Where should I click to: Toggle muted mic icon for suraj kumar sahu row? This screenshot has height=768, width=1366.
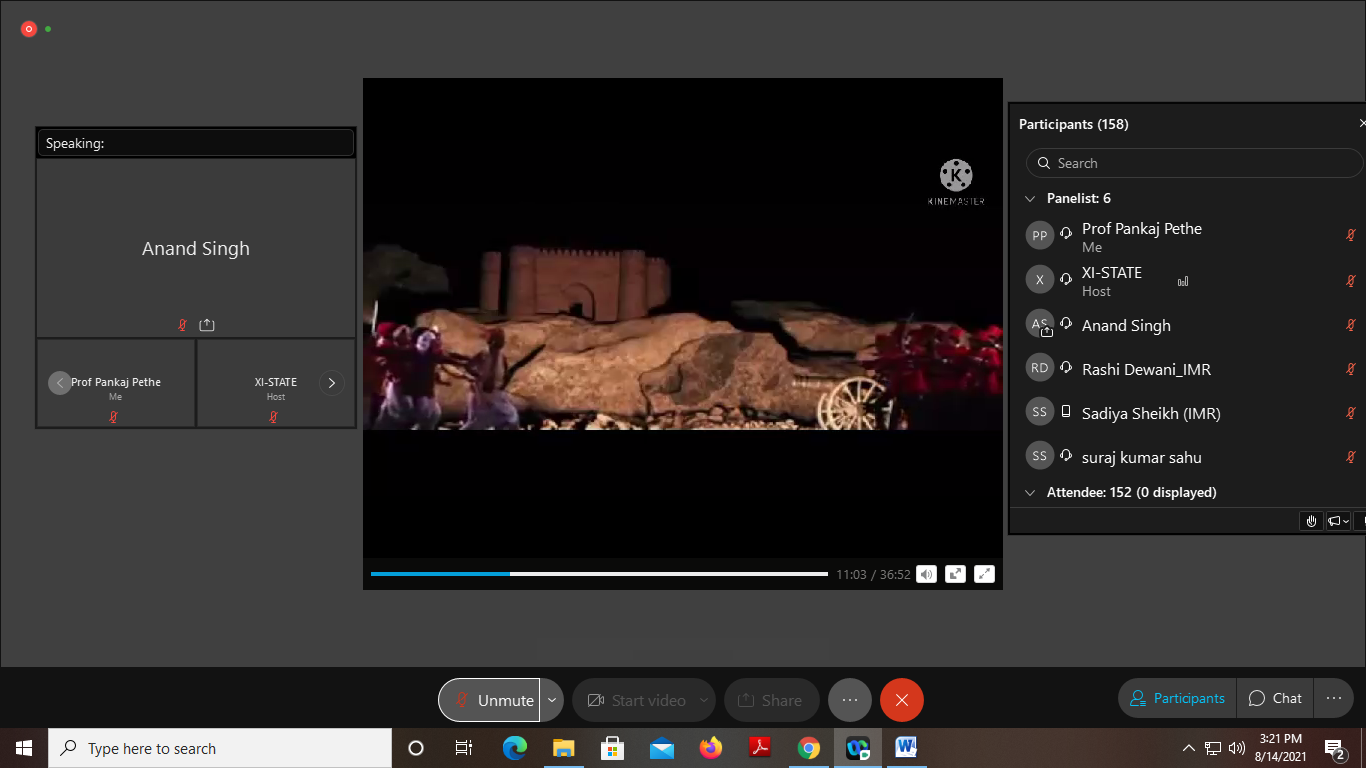coord(1351,457)
